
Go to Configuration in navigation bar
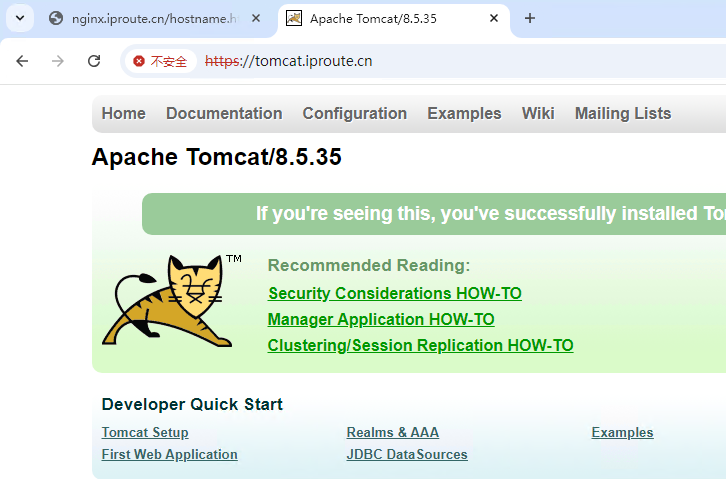click(354, 113)
